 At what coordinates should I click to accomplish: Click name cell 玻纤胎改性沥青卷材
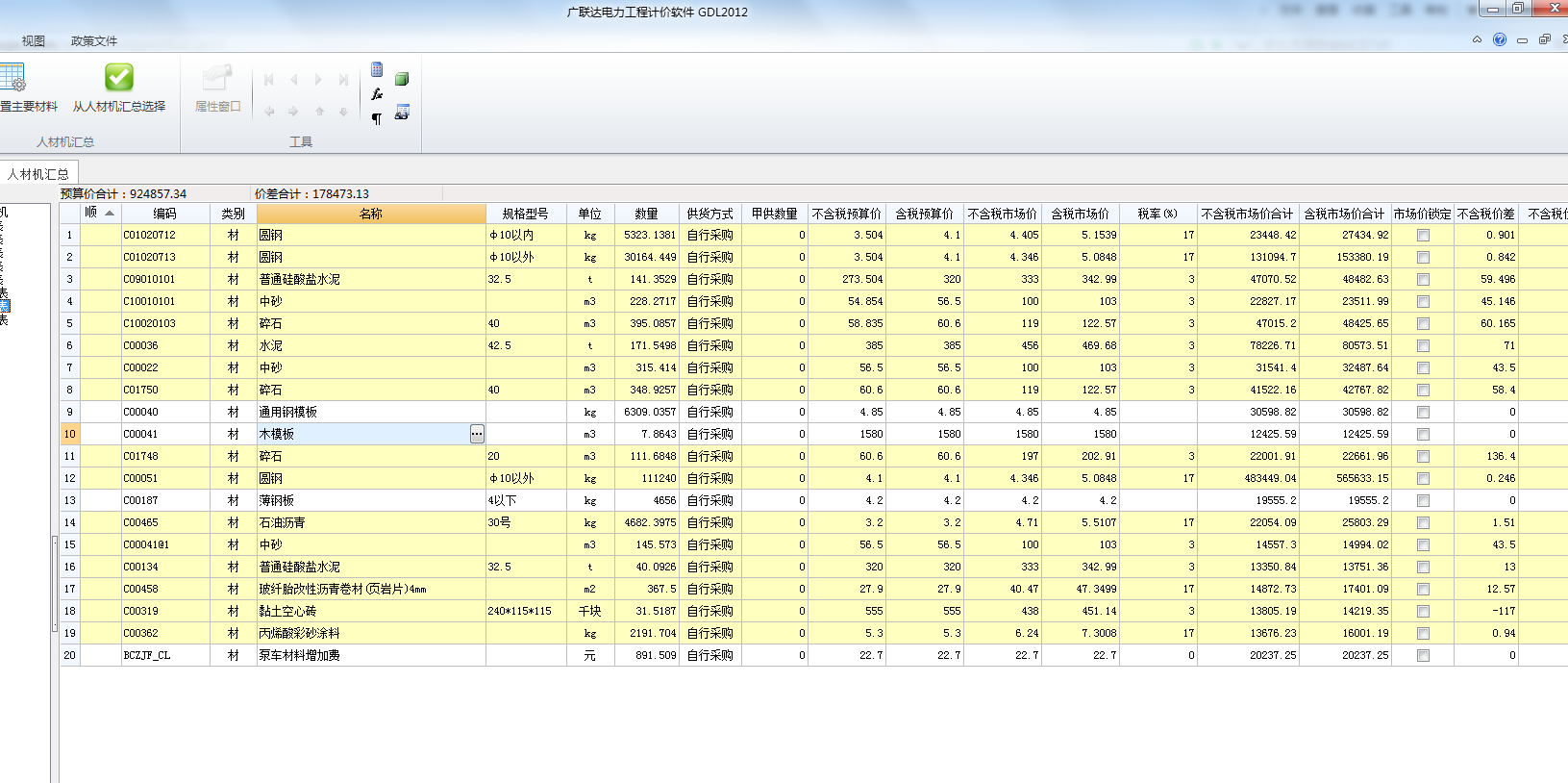tap(371, 589)
